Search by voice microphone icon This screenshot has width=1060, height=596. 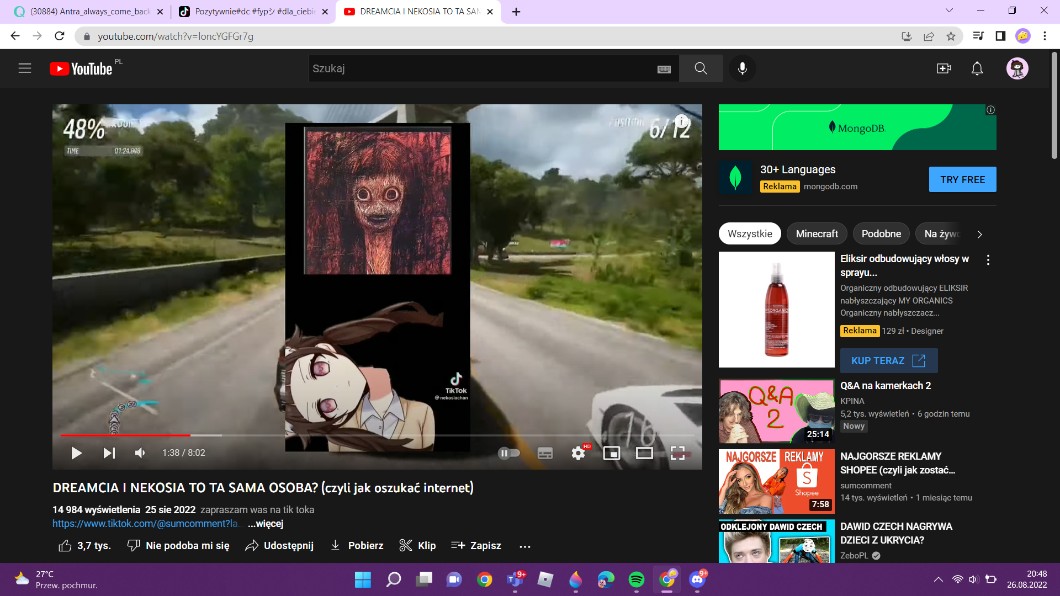742,68
